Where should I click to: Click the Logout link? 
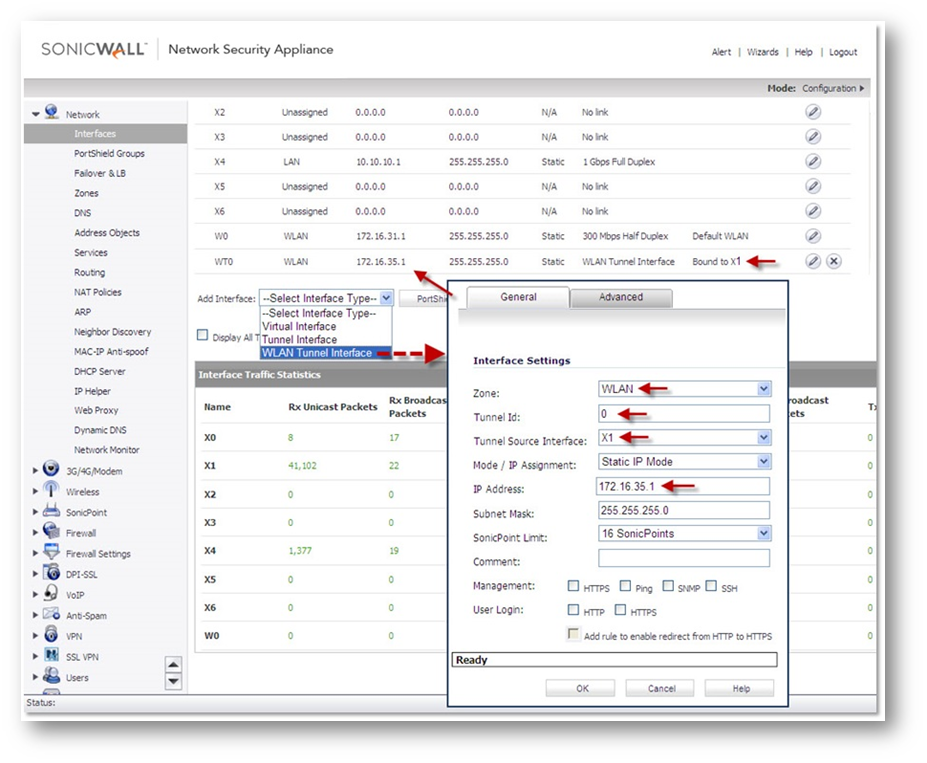tap(842, 52)
